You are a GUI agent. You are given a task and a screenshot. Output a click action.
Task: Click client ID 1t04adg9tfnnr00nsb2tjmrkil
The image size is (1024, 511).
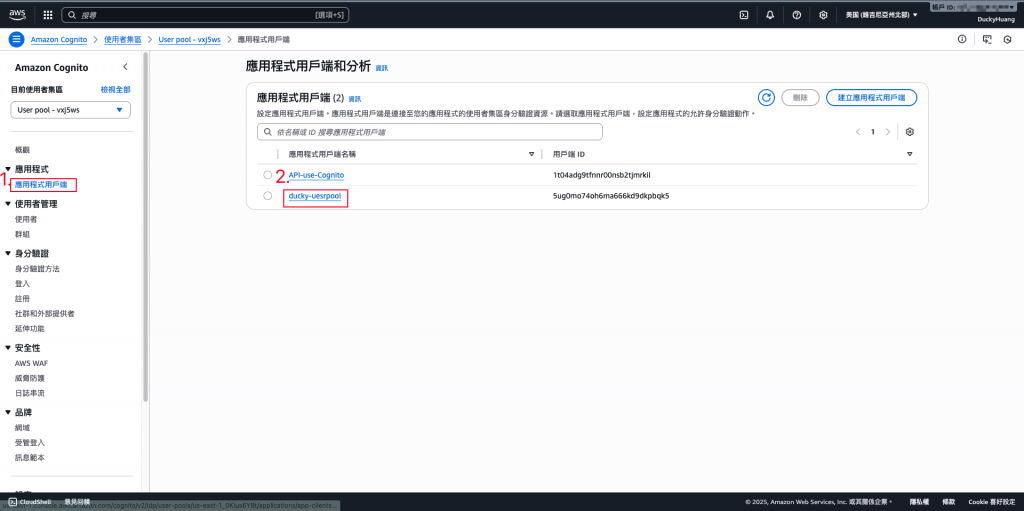pyautogui.click(x=602, y=175)
